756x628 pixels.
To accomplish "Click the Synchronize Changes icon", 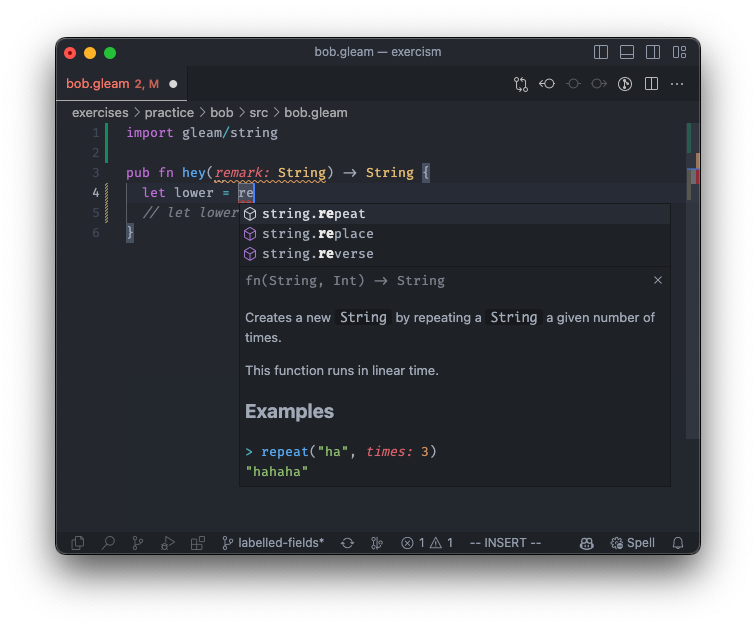I will click(x=348, y=543).
